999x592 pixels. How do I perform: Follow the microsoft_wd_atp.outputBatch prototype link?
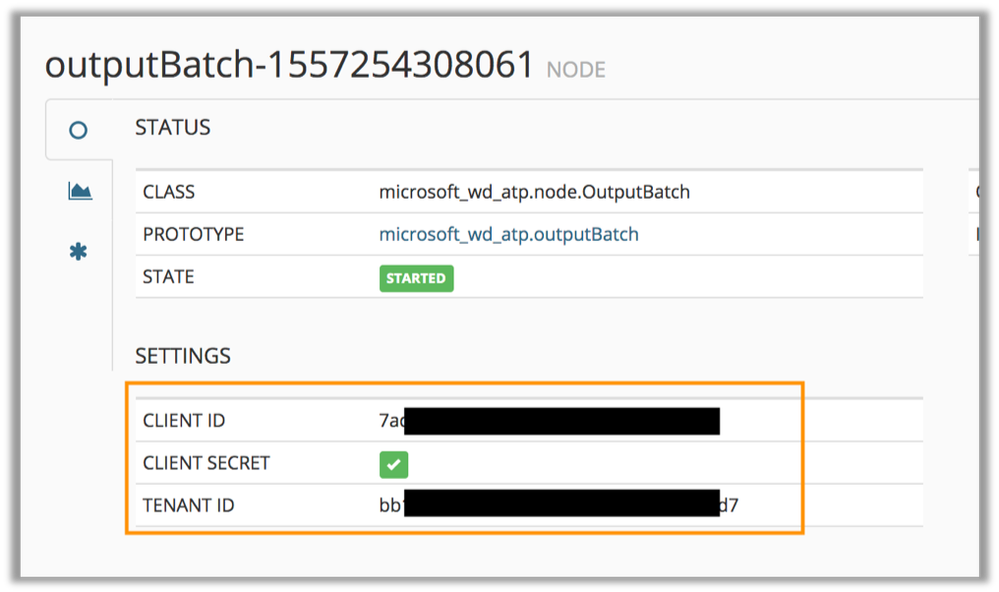(508, 235)
